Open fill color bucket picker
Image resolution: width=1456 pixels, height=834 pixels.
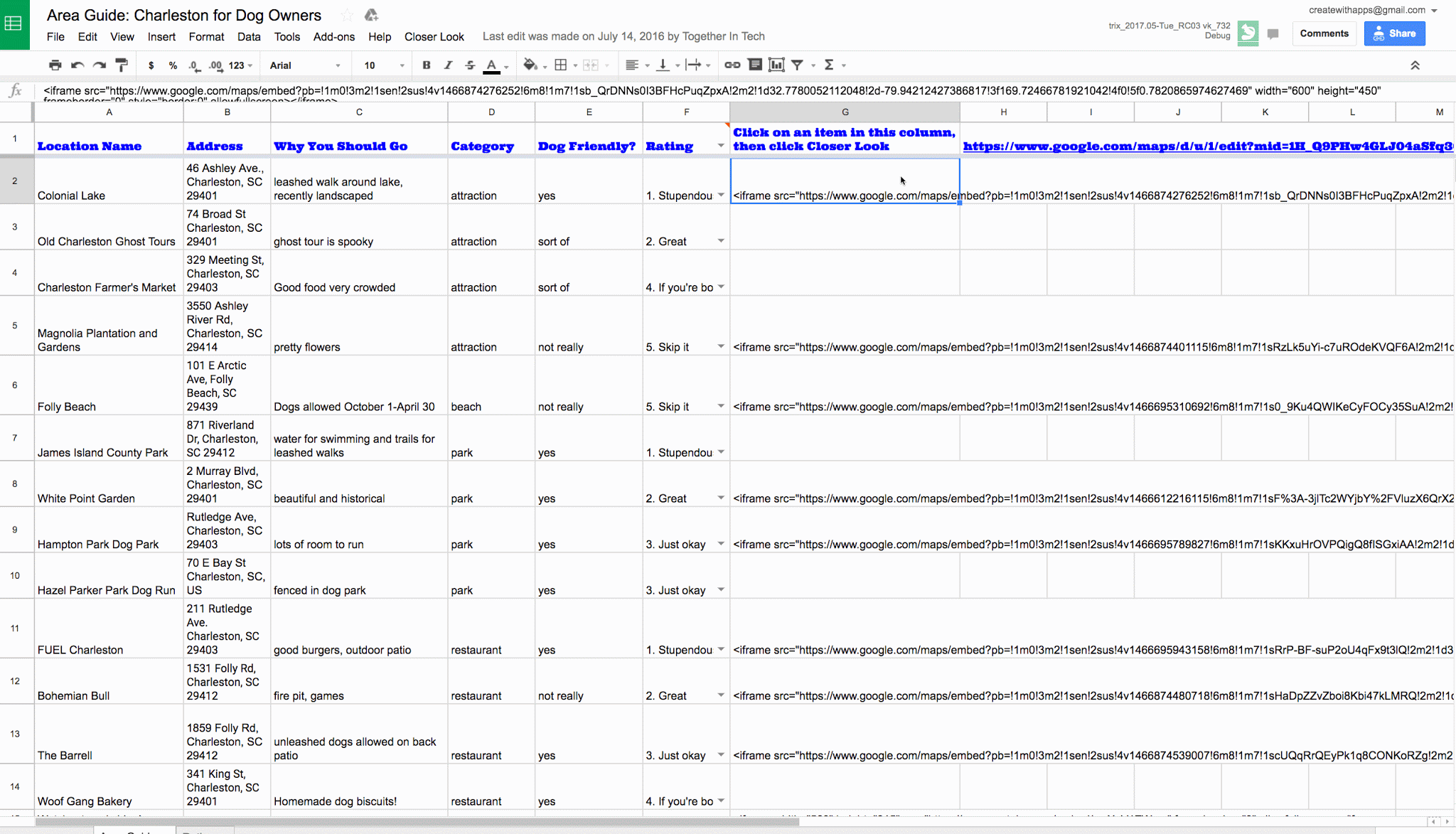(x=534, y=65)
